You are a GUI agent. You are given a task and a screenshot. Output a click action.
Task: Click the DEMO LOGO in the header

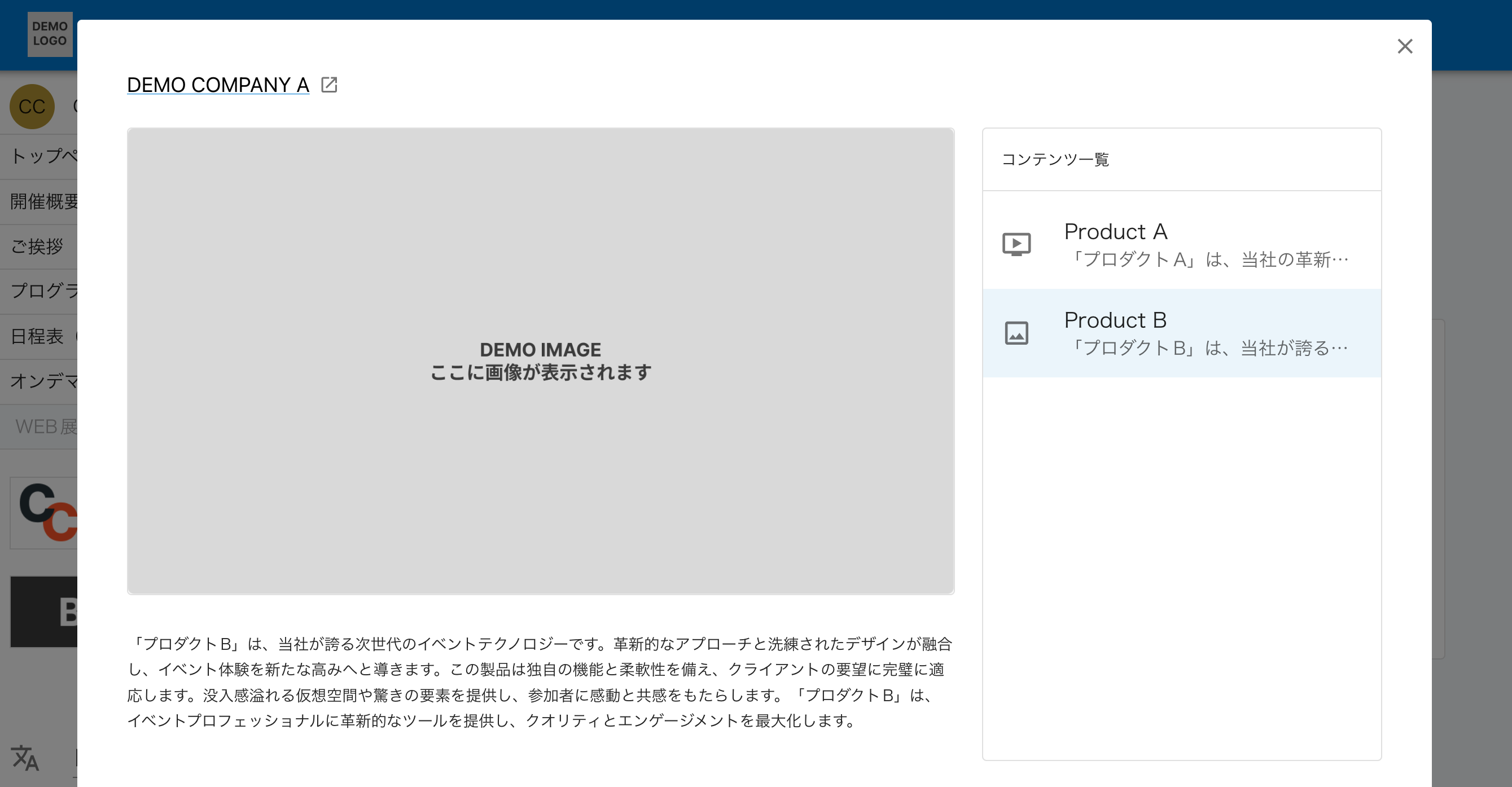50,34
